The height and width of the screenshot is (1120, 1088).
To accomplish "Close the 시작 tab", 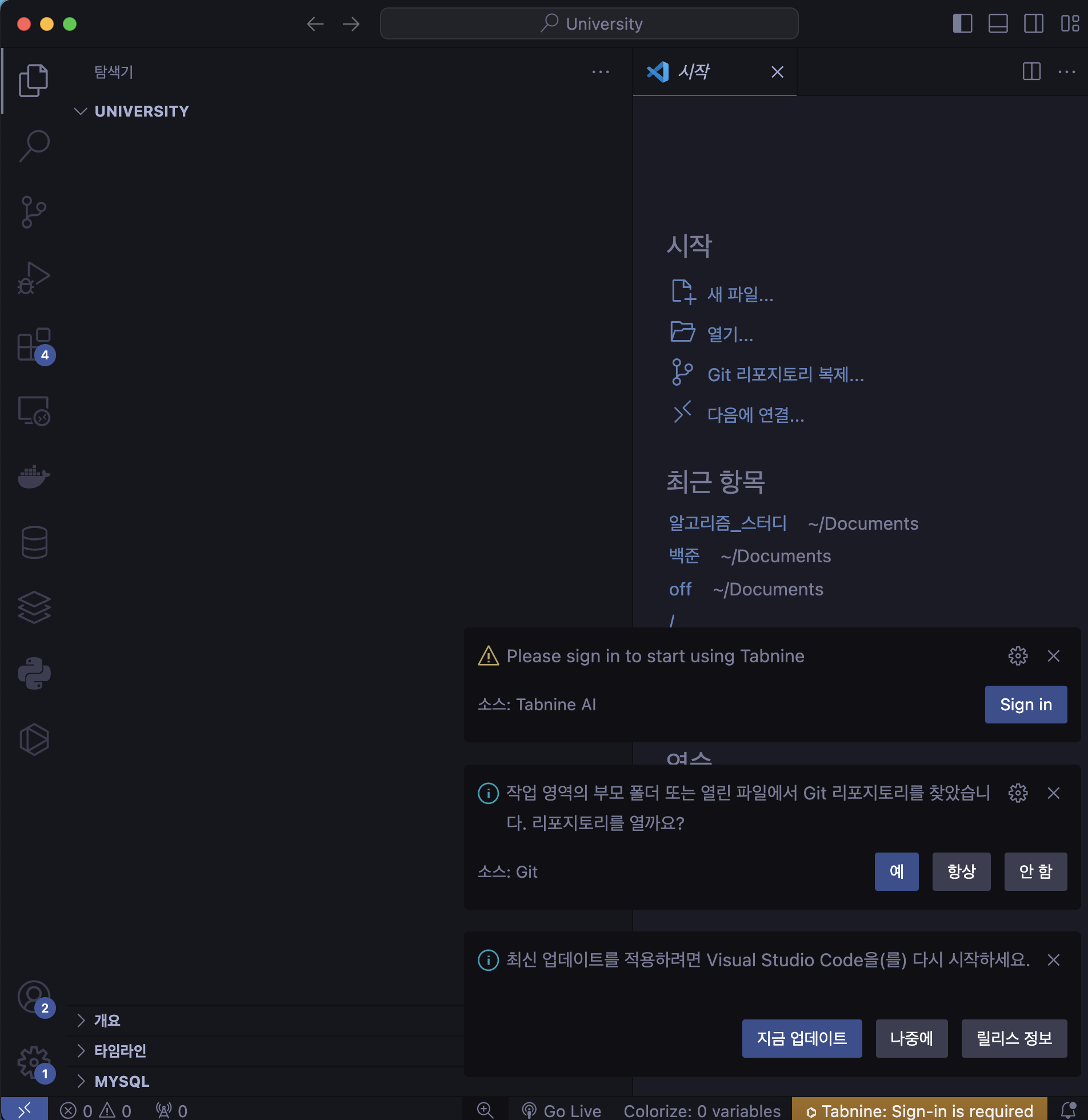I will pos(777,72).
